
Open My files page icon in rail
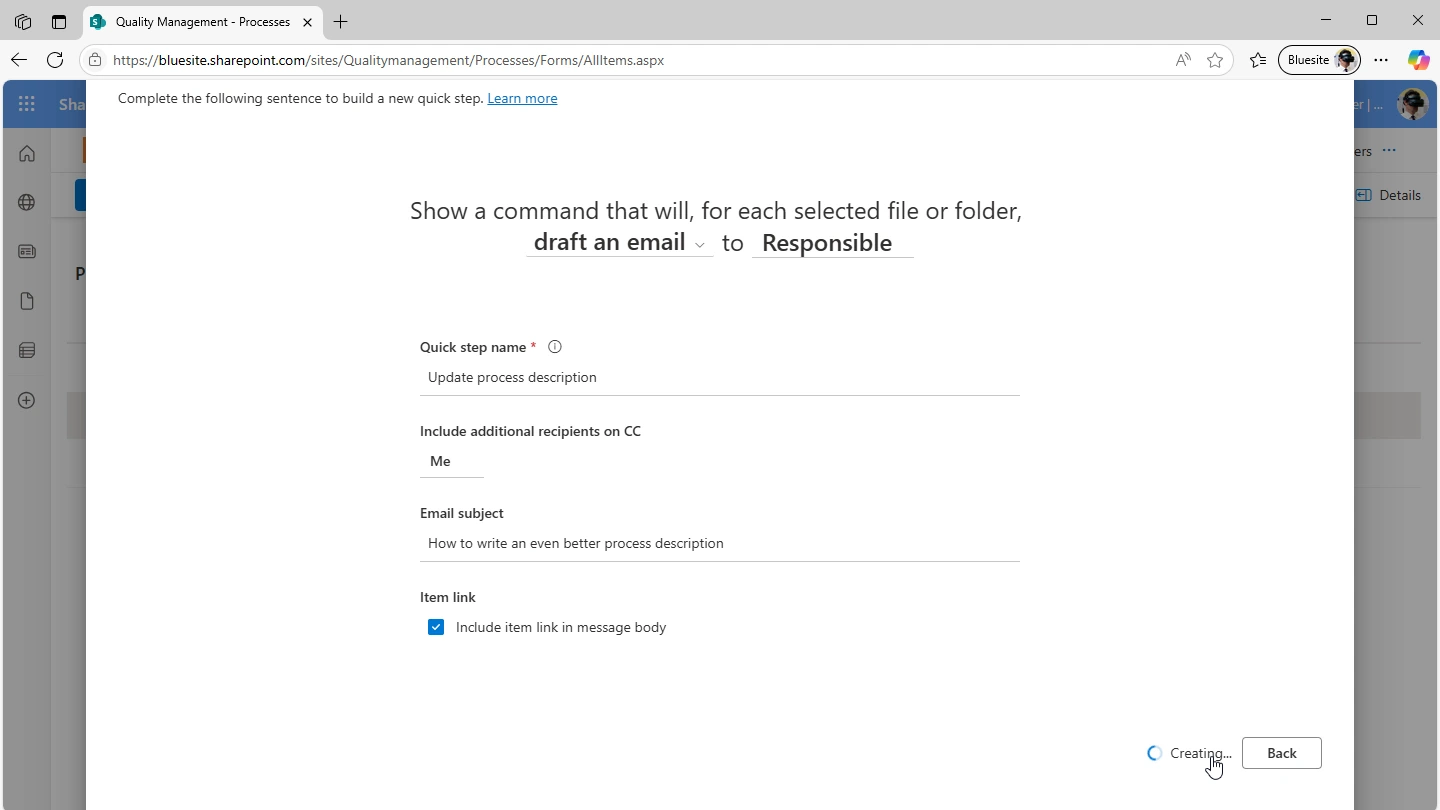27,301
